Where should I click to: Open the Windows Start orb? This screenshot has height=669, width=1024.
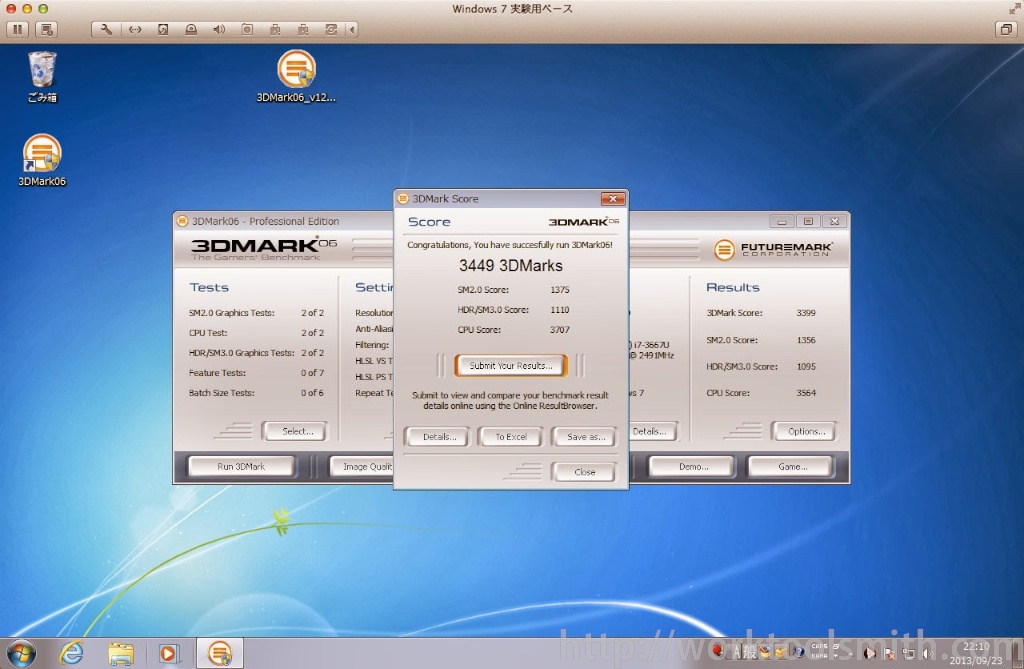(21, 653)
